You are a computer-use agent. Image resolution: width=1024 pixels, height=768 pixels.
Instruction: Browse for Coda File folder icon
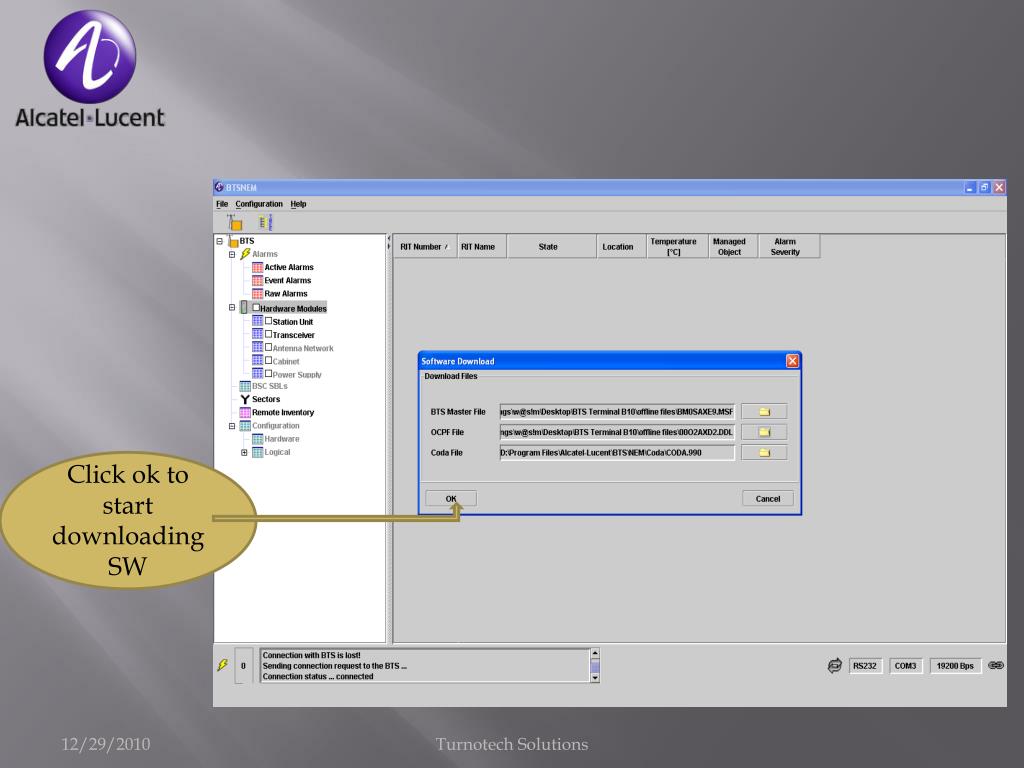click(764, 453)
